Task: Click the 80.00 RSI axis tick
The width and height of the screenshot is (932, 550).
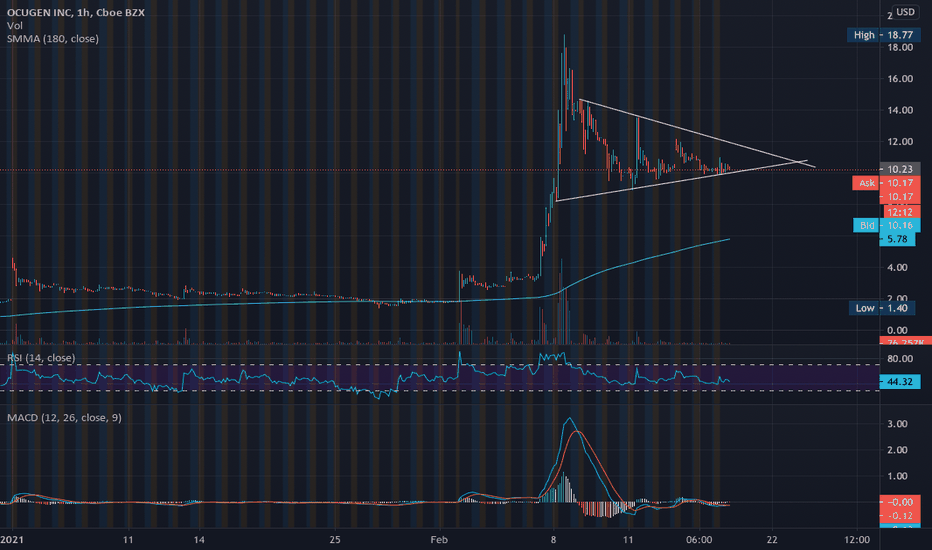Action: pyautogui.click(x=900, y=359)
